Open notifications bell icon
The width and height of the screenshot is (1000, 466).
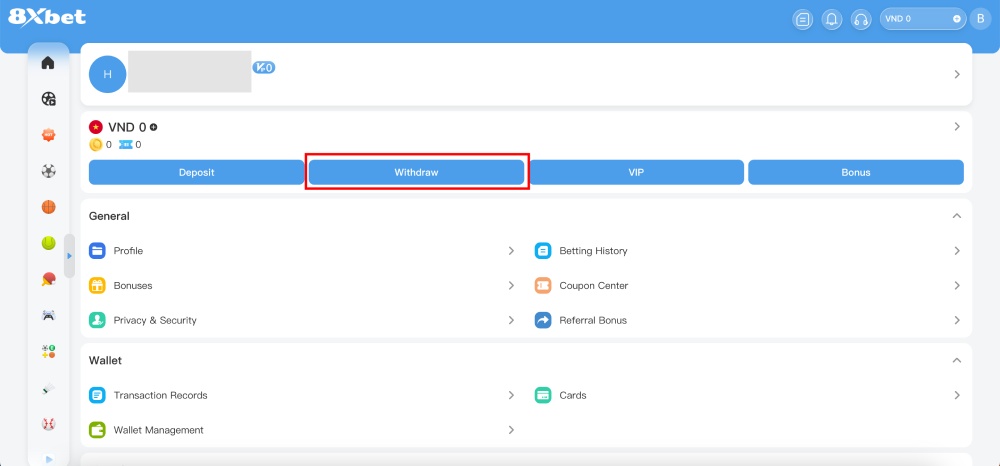(832, 19)
